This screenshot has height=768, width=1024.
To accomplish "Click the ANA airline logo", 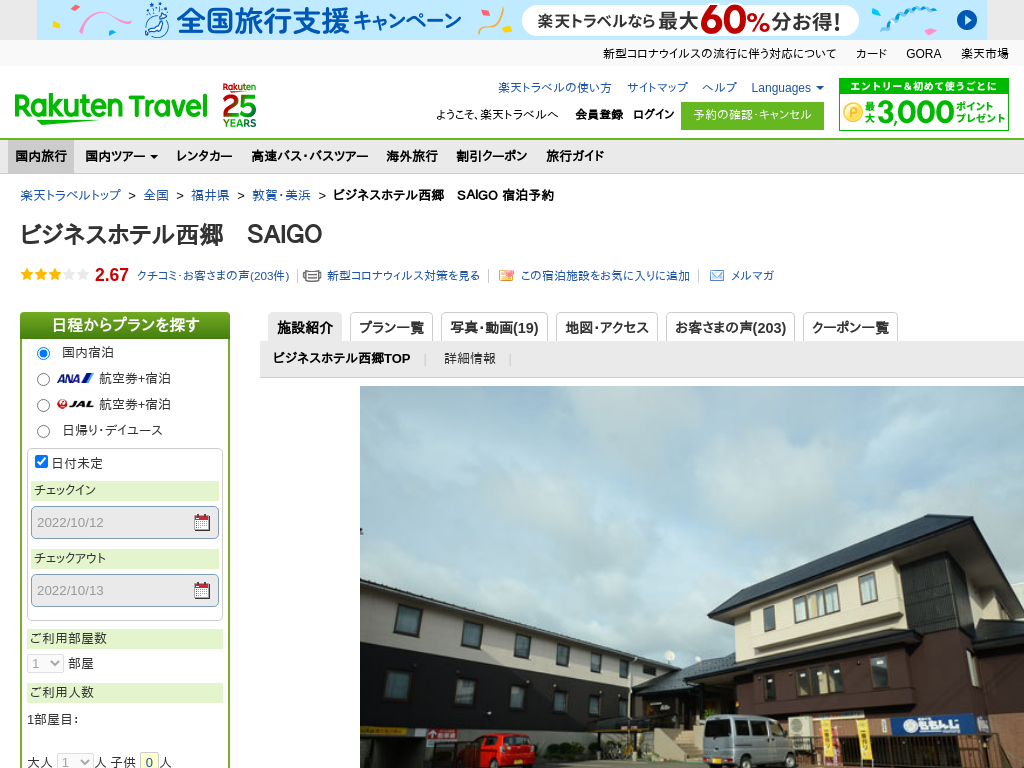I will point(74,379).
